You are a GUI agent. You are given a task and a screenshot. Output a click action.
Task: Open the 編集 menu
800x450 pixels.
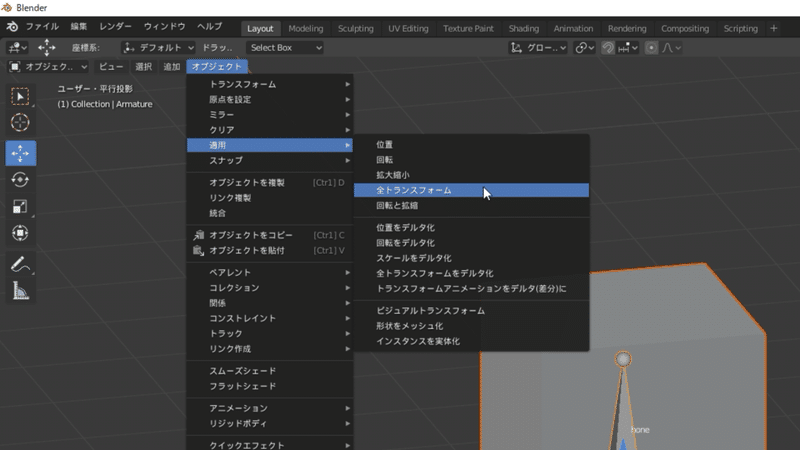[79, 27]
